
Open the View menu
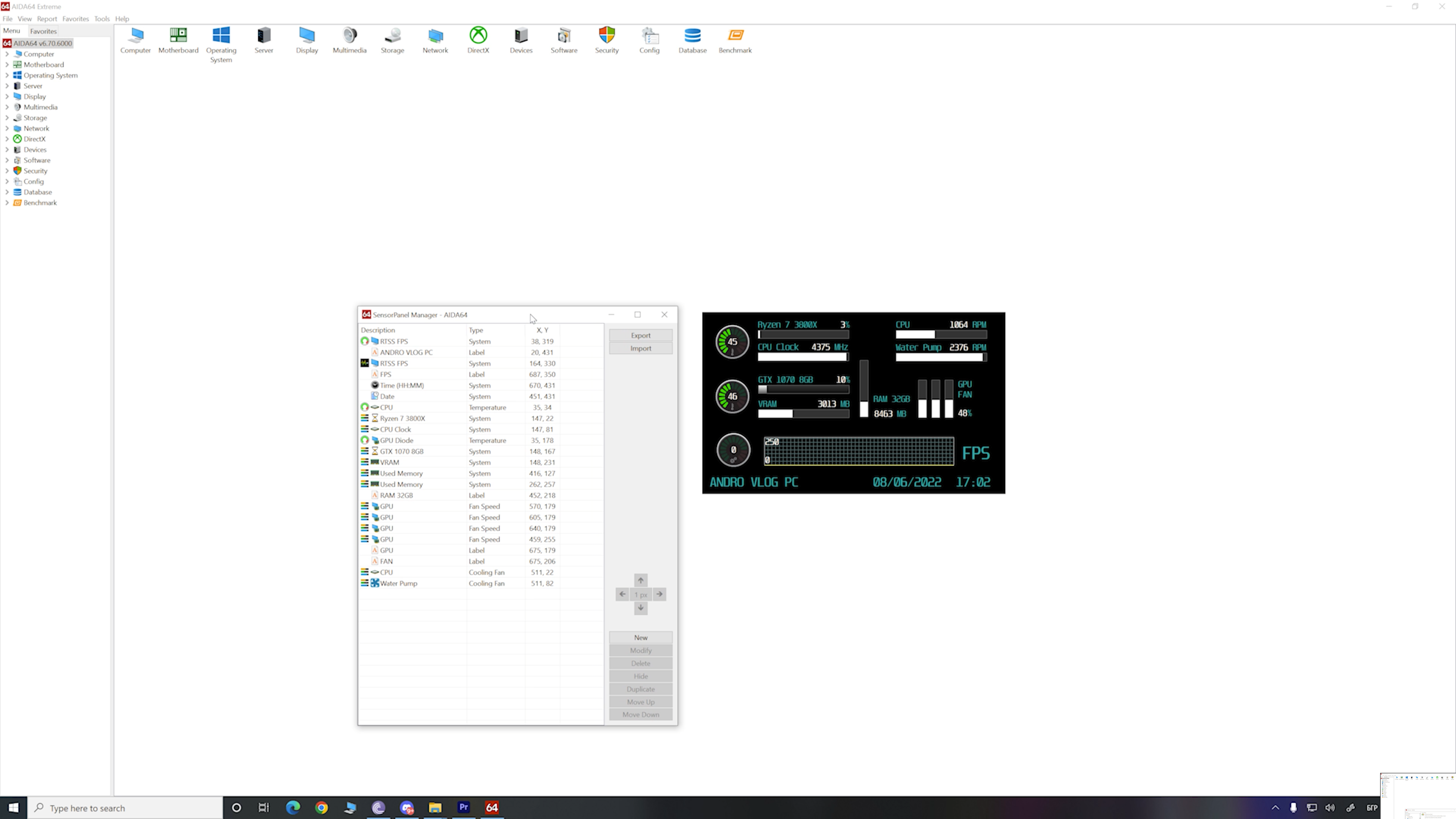[x=25, y=19]
